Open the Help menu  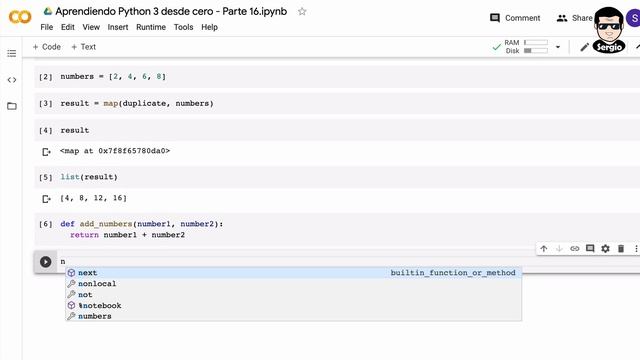click(209, 27)
